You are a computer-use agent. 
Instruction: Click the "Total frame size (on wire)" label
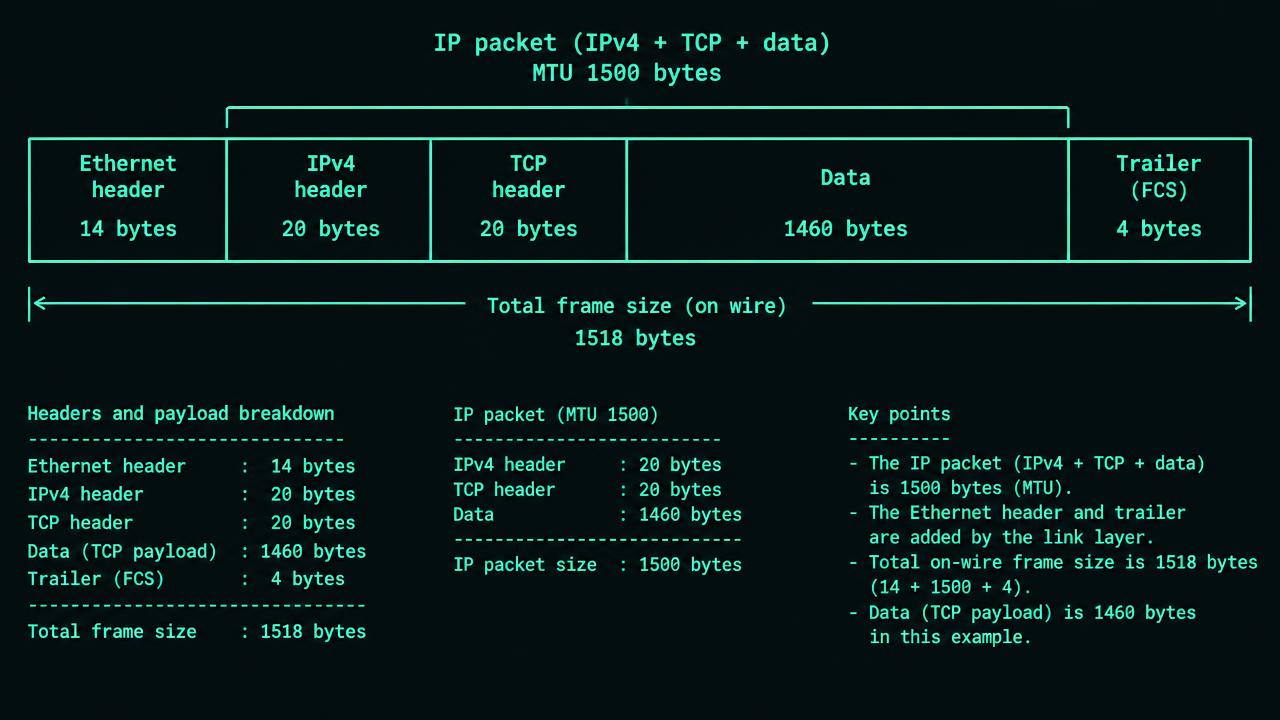coord(637,306)
